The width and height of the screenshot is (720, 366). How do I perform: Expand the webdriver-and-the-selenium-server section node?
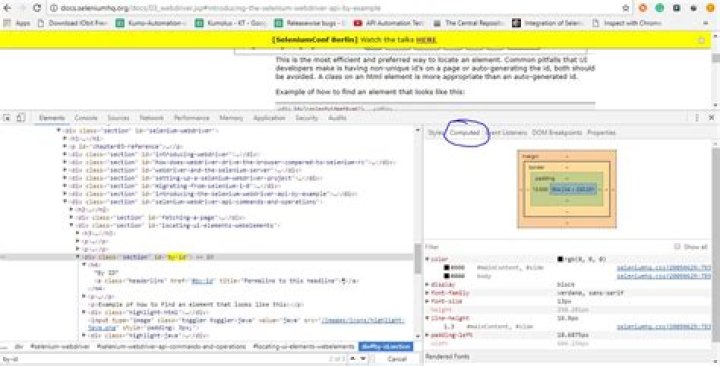point(65,170)
